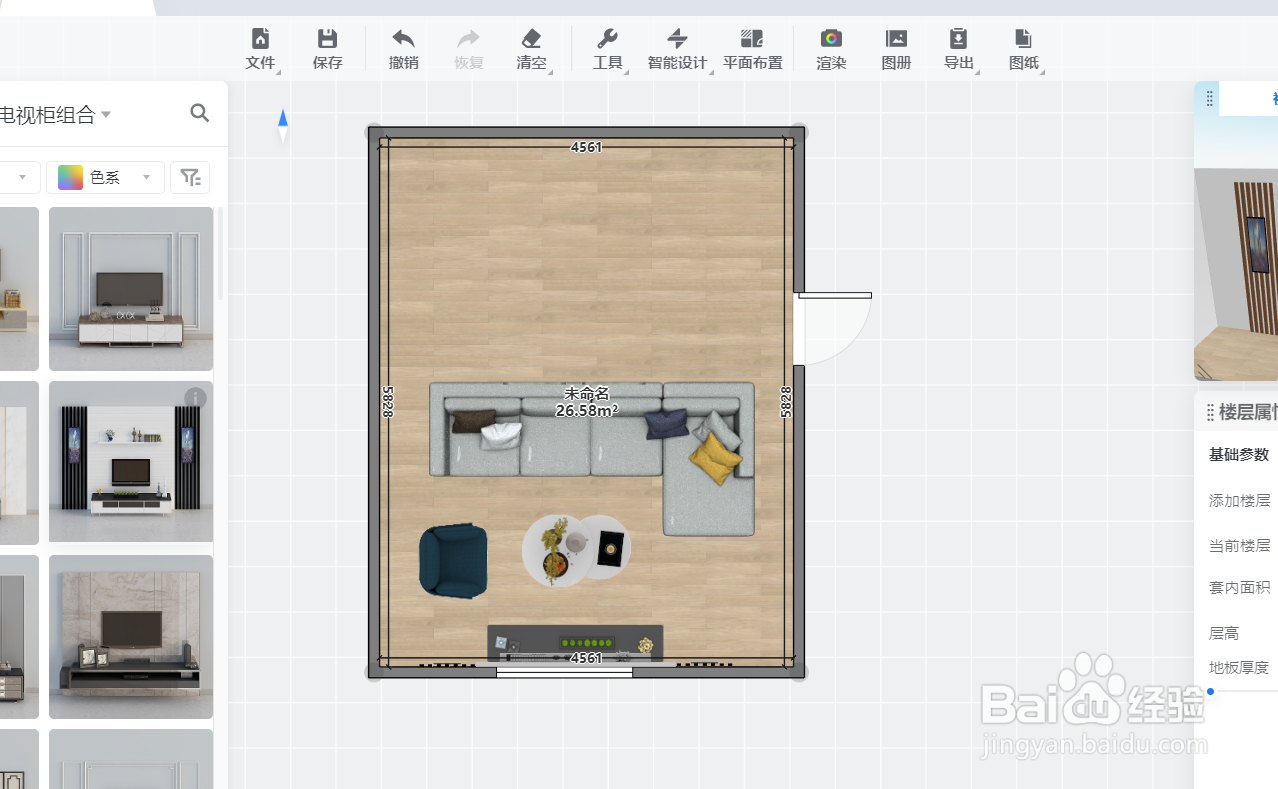Start rendering with the 渲染 camera icon
This screenshot has height=789, width=1278.
point(831,39)
